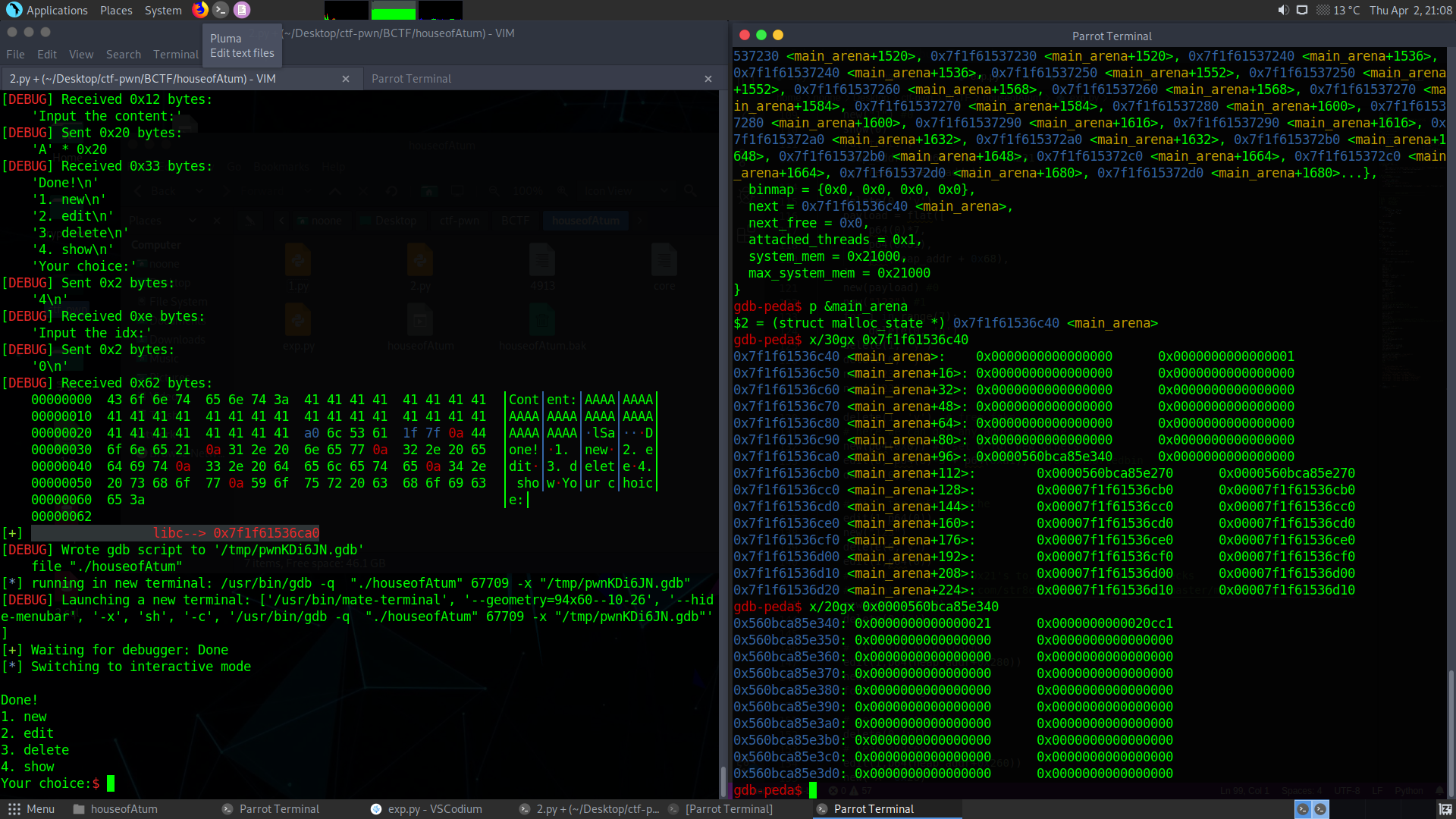
Task: Click the Menu grid icon in bottom panel
Action: pyautogui.click(x=14, y=809)
